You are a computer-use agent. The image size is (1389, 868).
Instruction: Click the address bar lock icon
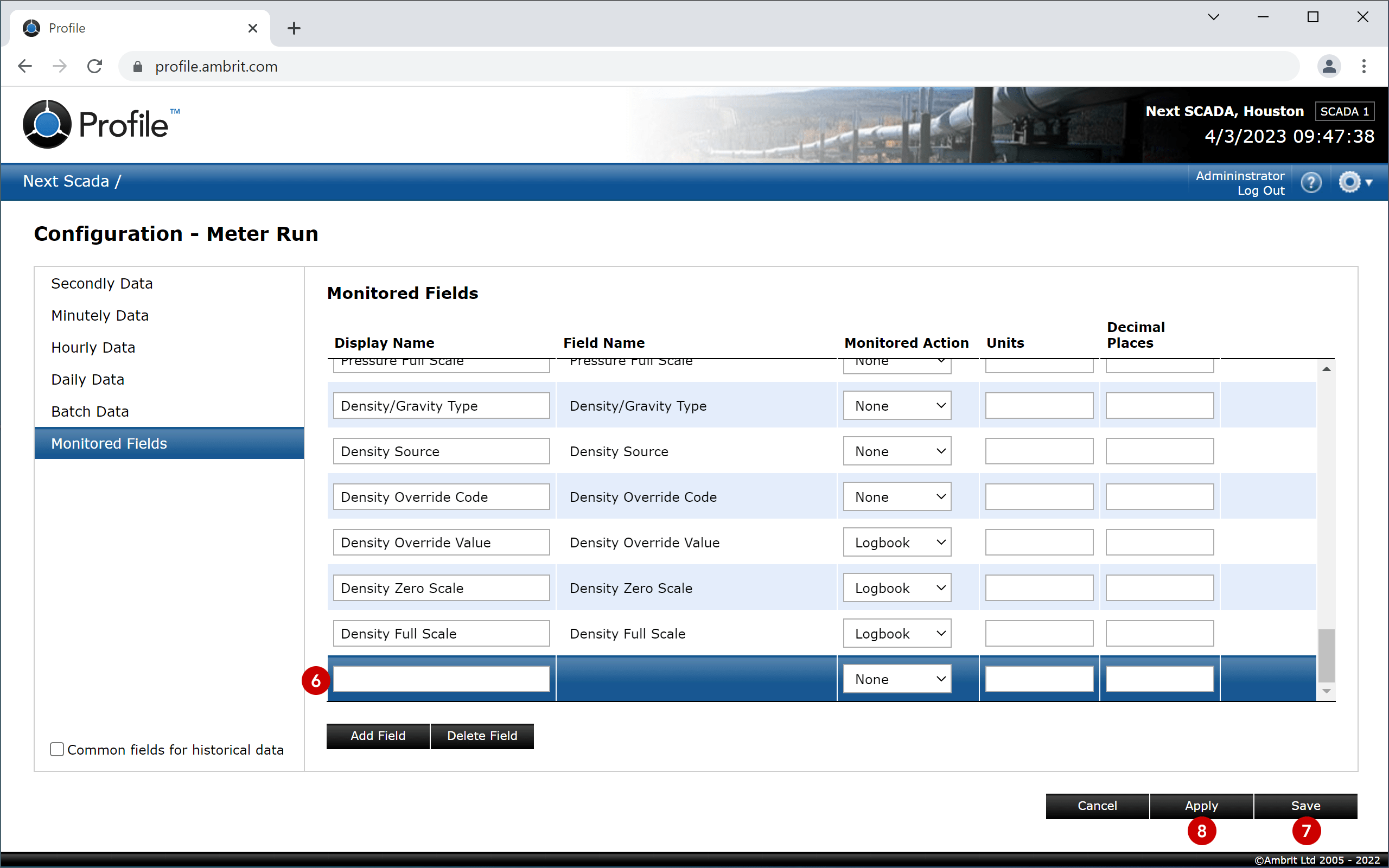pos(137,67)
